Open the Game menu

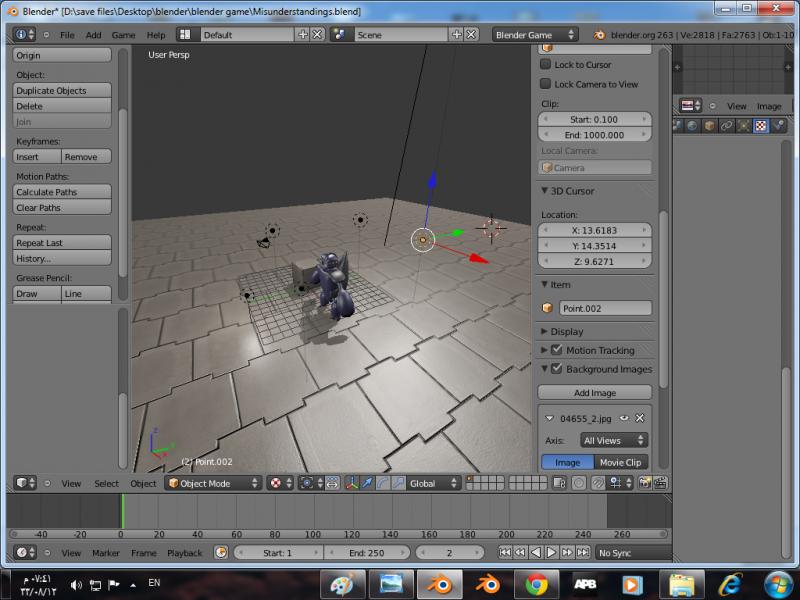tap(123, 35)
